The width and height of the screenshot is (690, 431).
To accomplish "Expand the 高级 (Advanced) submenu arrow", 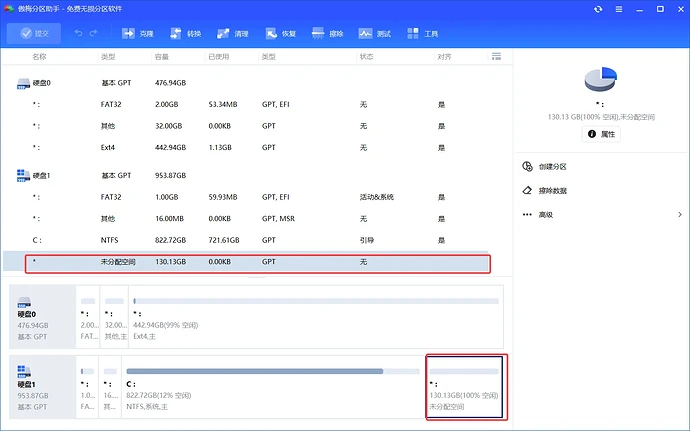I will (x=680, y=214).
